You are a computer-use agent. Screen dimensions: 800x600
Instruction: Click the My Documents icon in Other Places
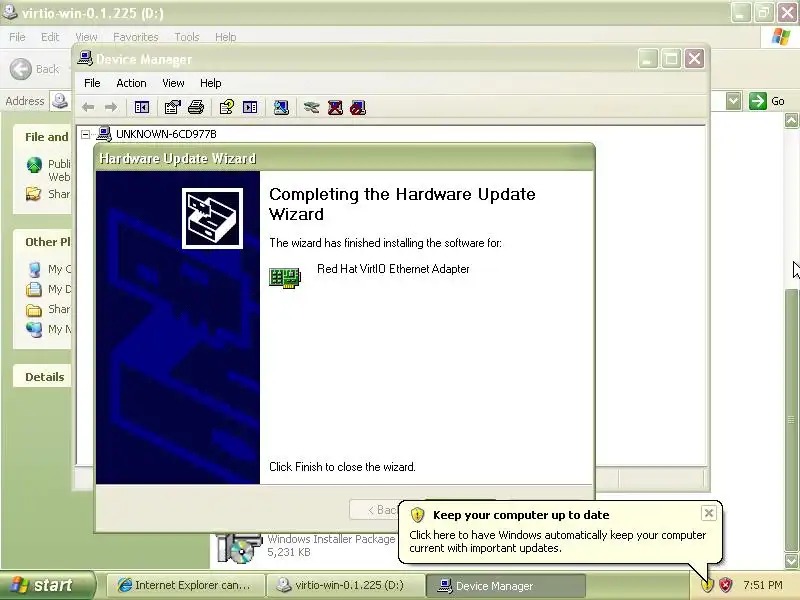[34, 289]
